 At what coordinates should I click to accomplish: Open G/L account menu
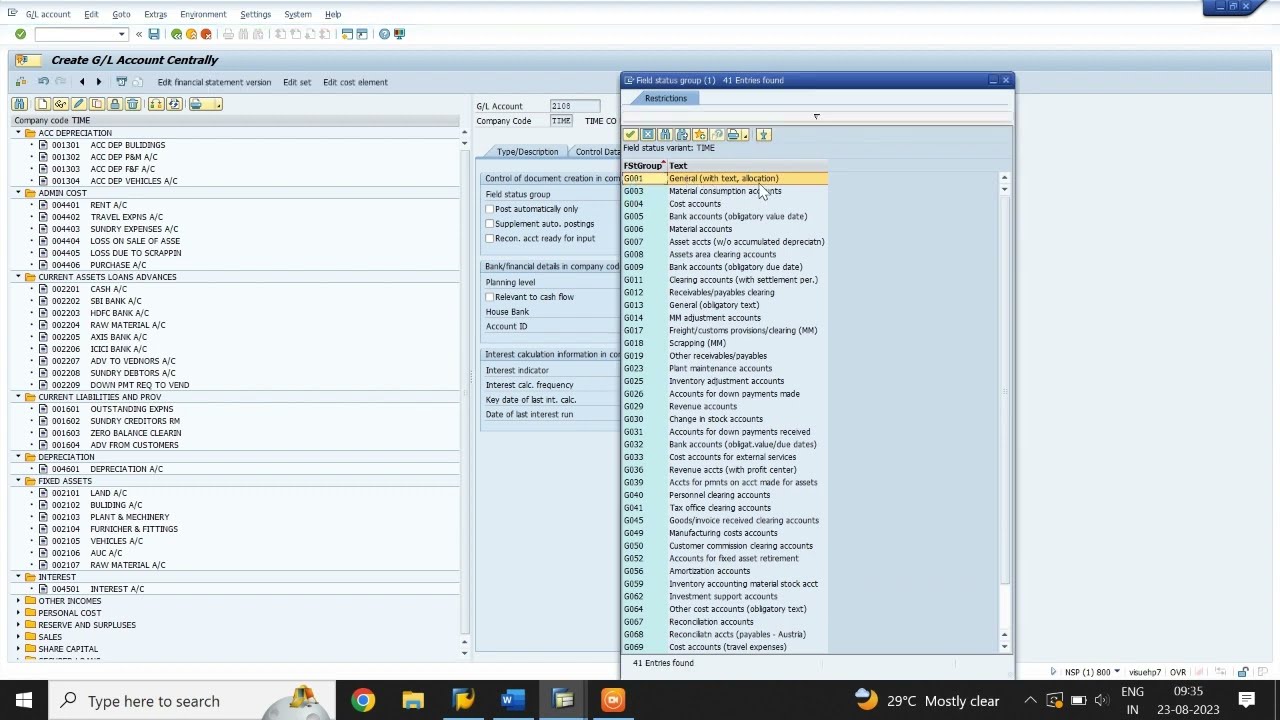[48, 14]
